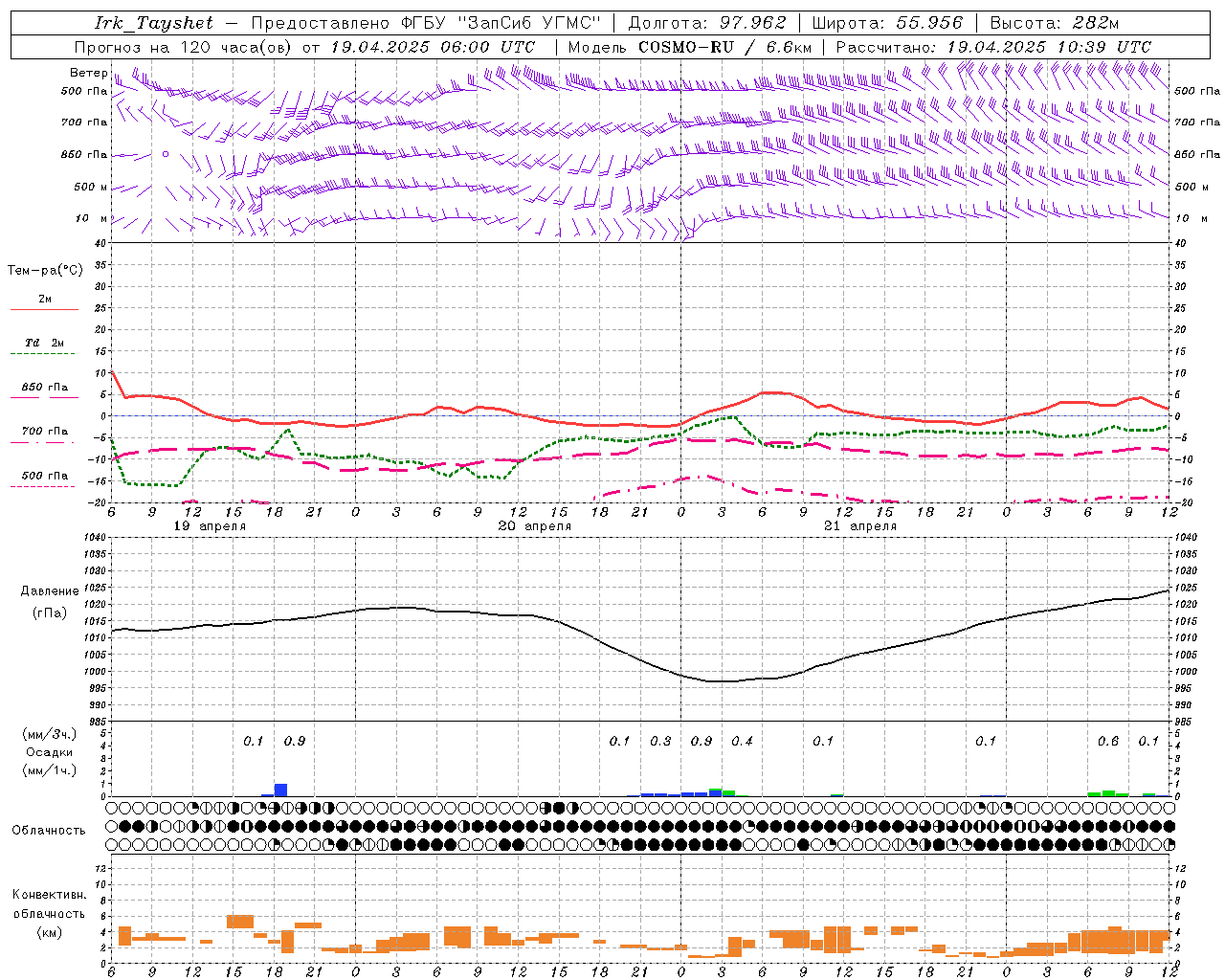Click the '500 м' wind level label on the left axis
This screenshot has height=980, width=1225.
(x=91, y=187)
